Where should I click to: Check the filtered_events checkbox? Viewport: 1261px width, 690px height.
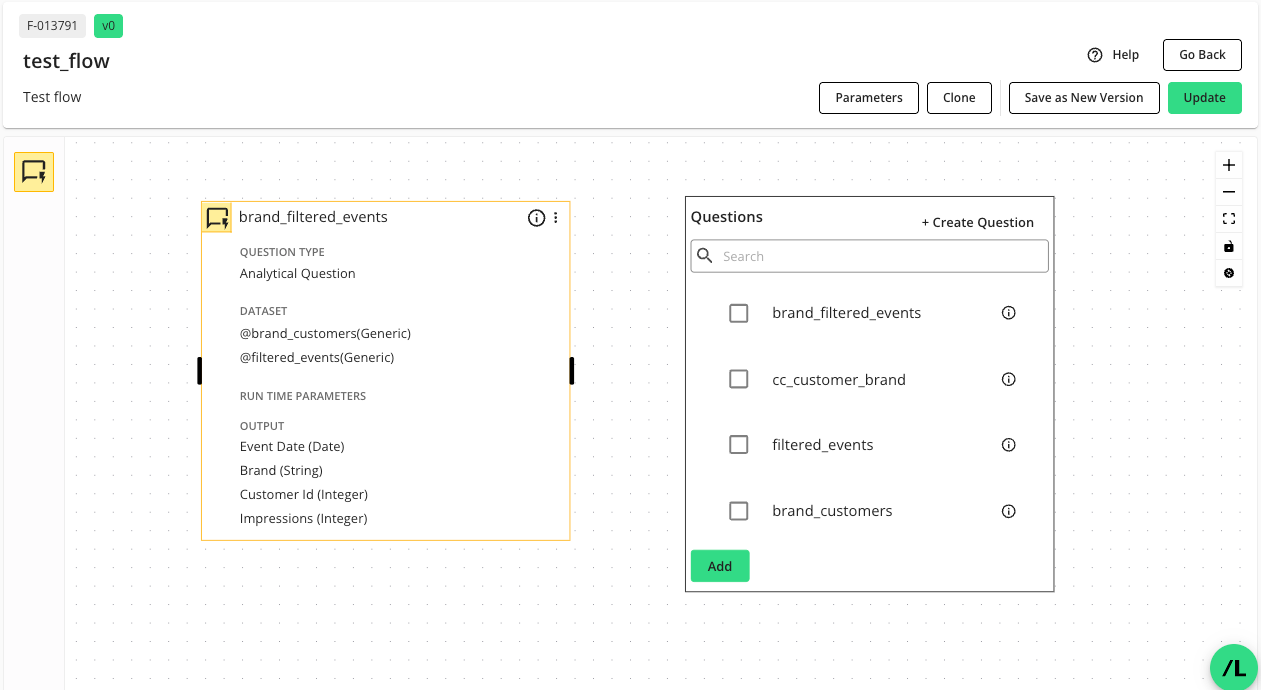point(738,444)
